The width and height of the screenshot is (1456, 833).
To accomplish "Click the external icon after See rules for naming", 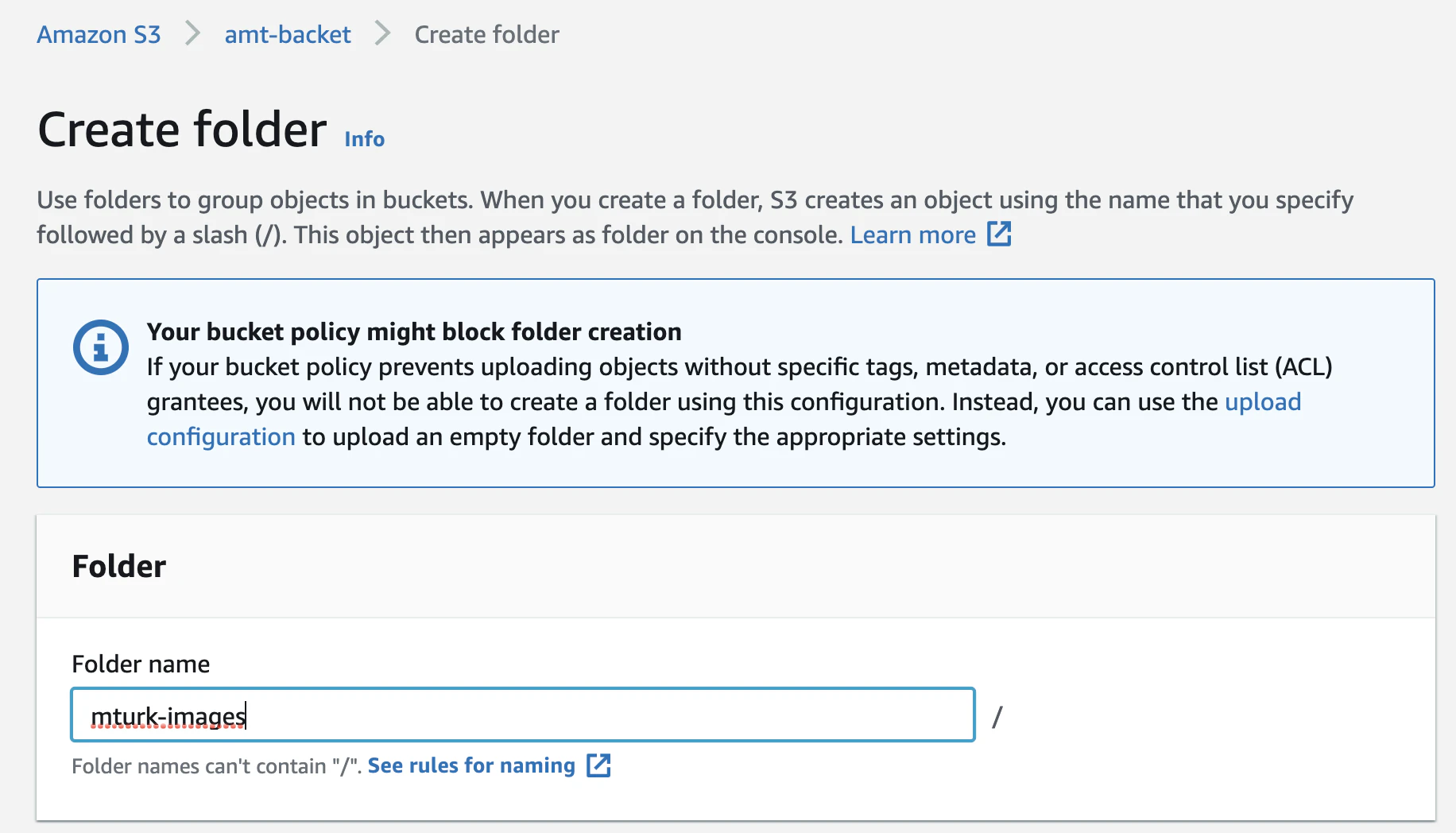I will (x=598, y=765).
